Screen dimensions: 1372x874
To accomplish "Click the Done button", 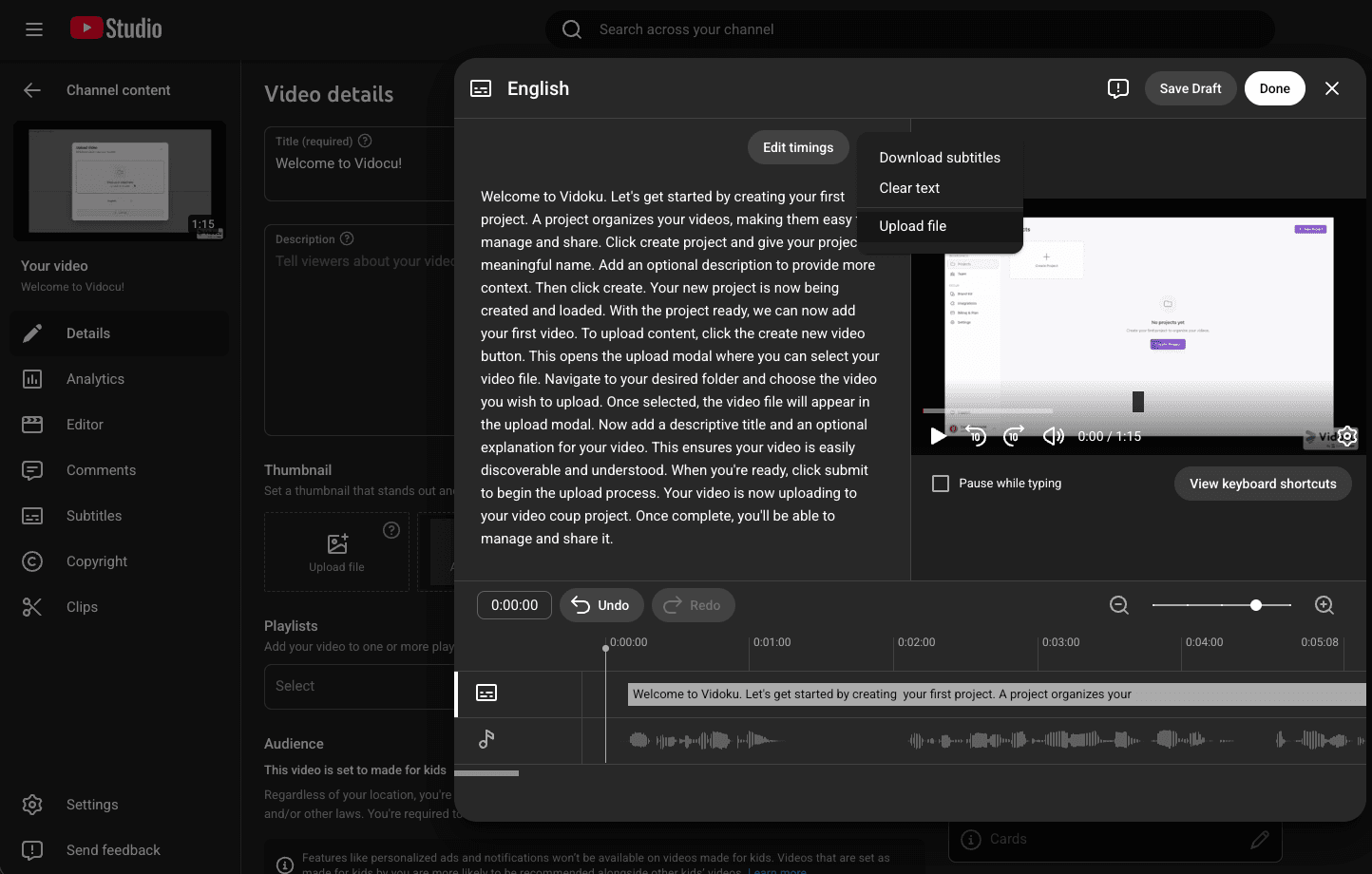I will coord(1274,88).
